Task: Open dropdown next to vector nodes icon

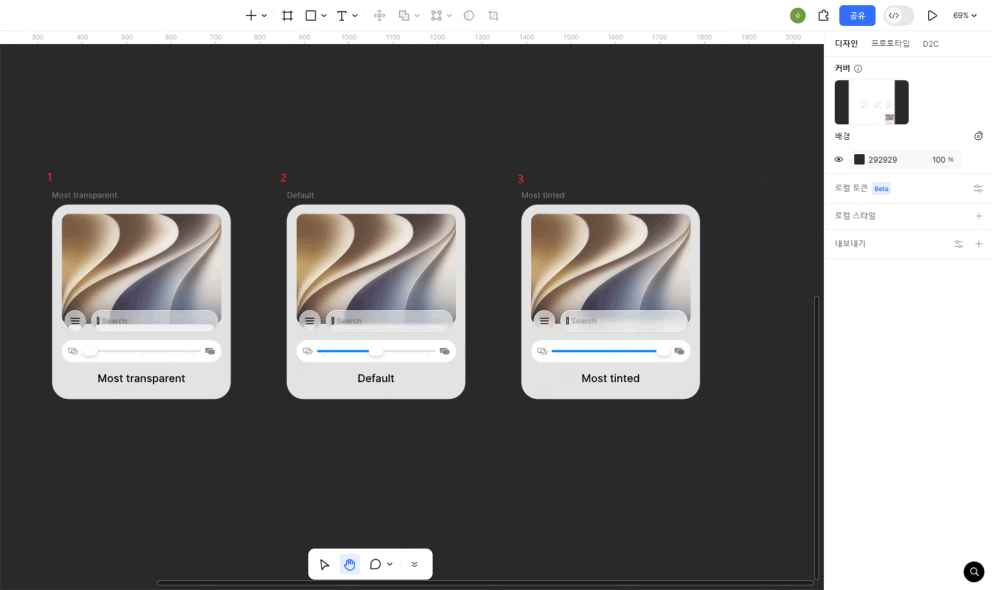Action: pyautogui.click(x=450, y=16)
